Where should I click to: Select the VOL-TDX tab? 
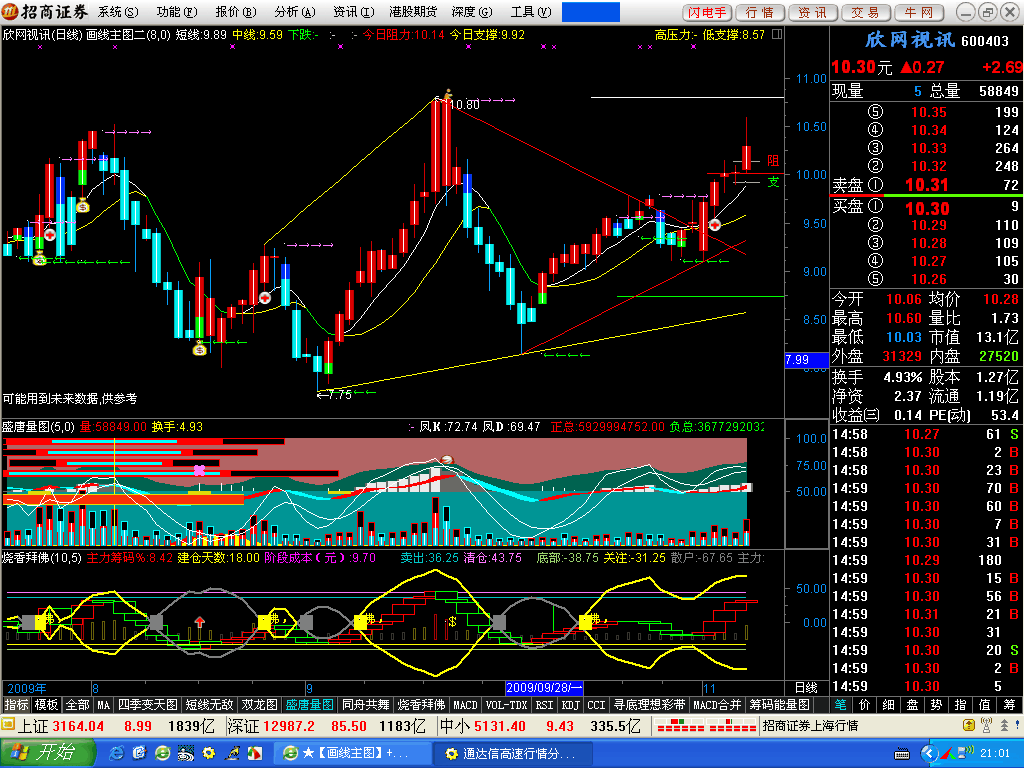pyautogui.click(x=506, y=705)
